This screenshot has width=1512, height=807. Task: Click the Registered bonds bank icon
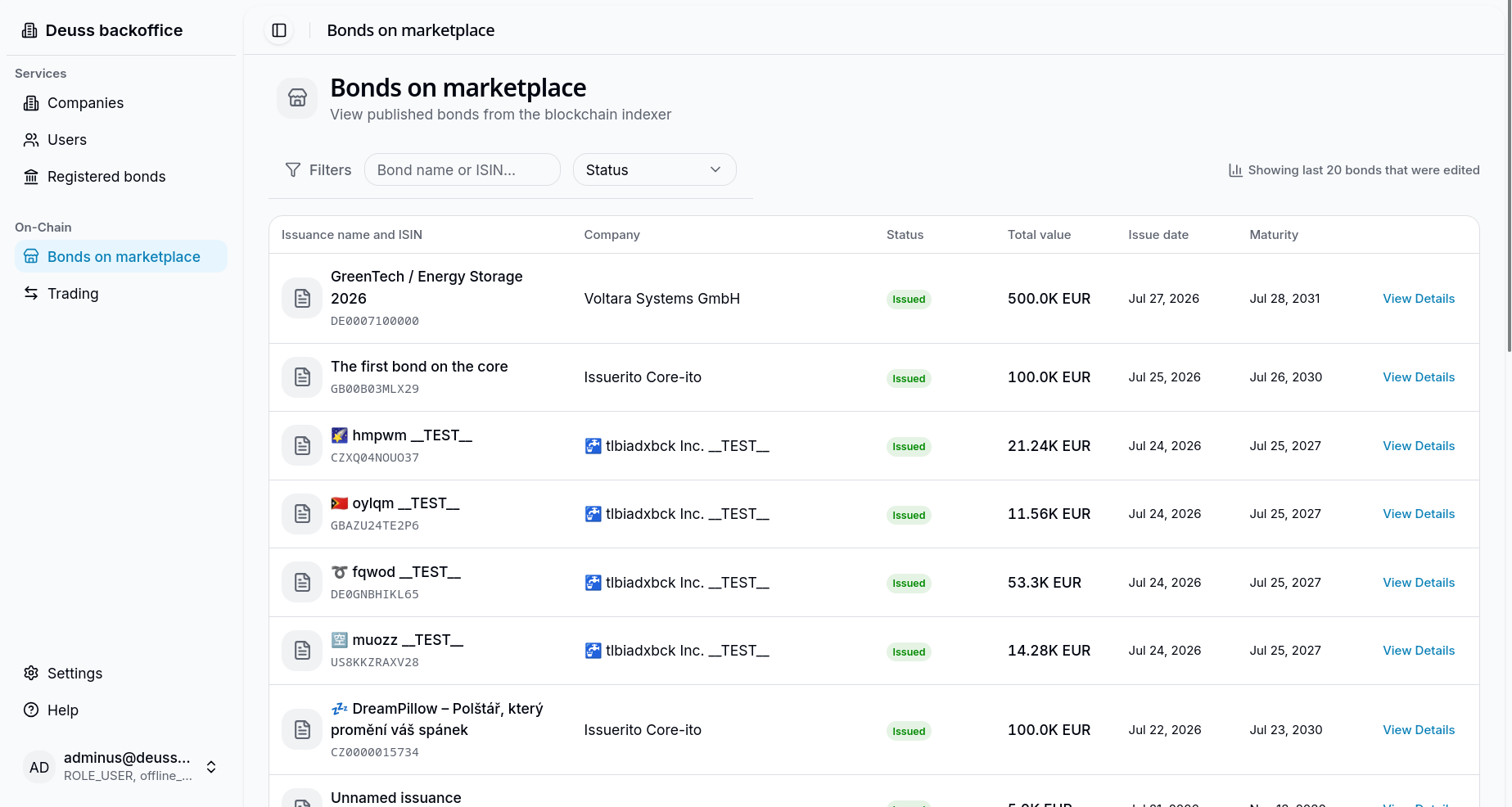31,177
